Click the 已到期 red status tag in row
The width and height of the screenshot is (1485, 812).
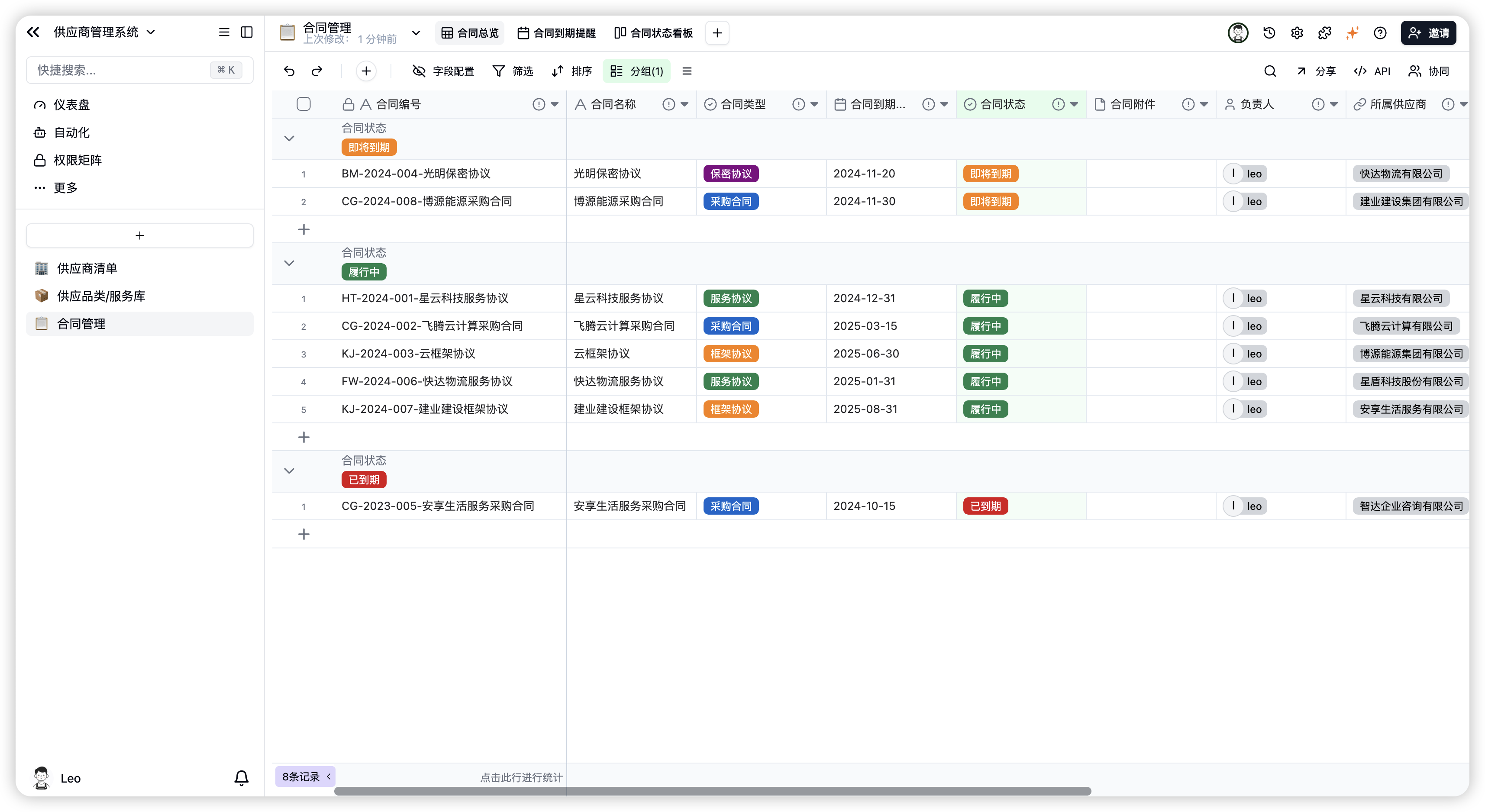[x=985, y=506]
